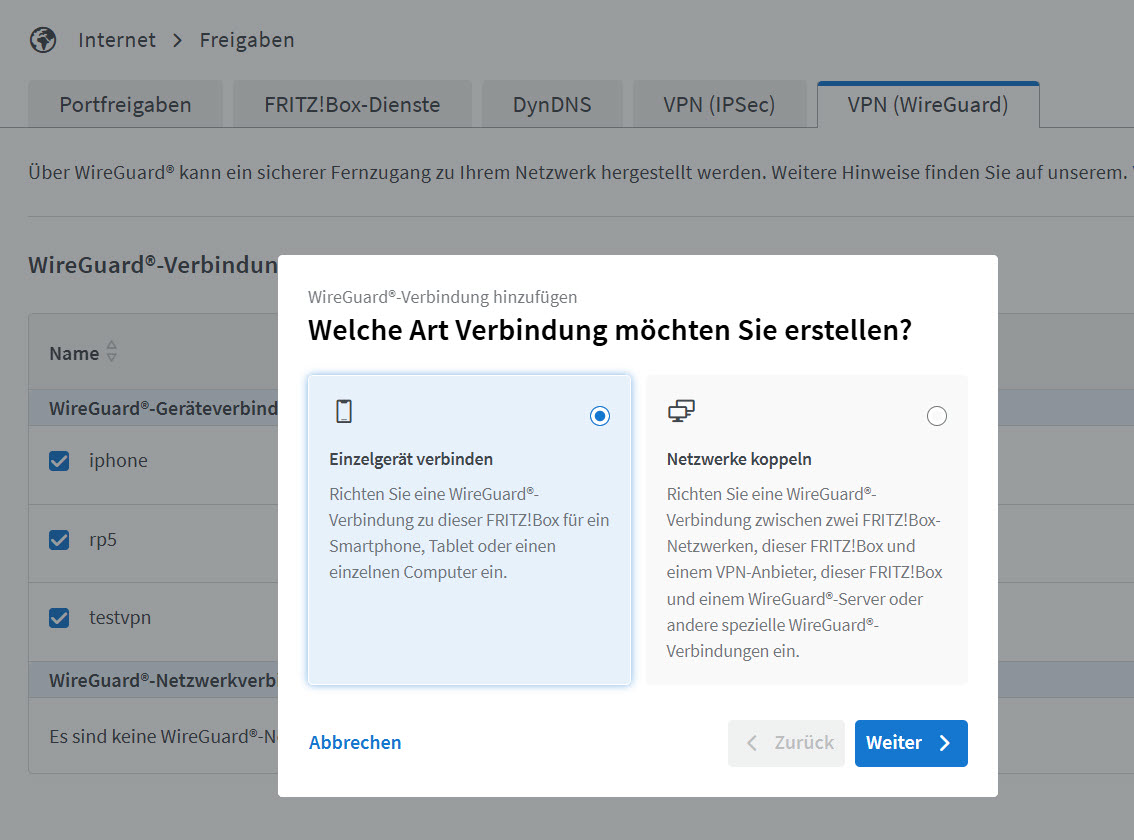Toggle the rp5 connection checkbox

coord(60,540)
